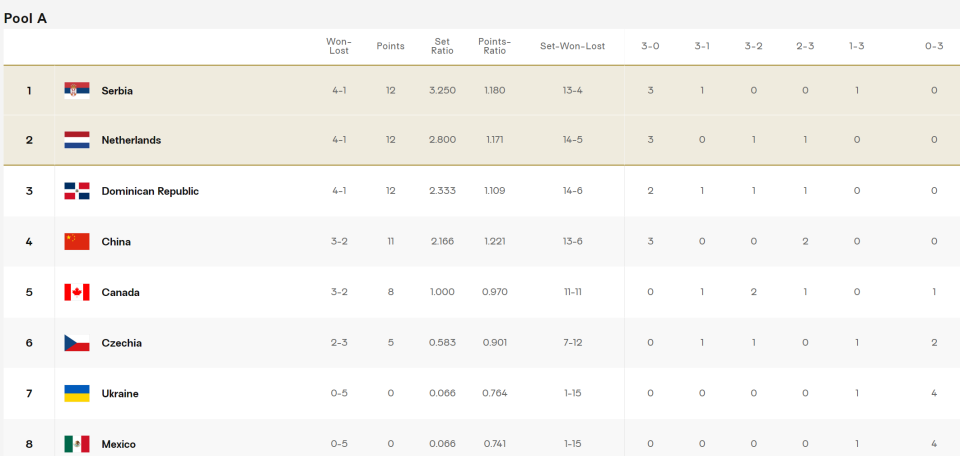Click the Points-Ratio column header

[x=494, y=46]
